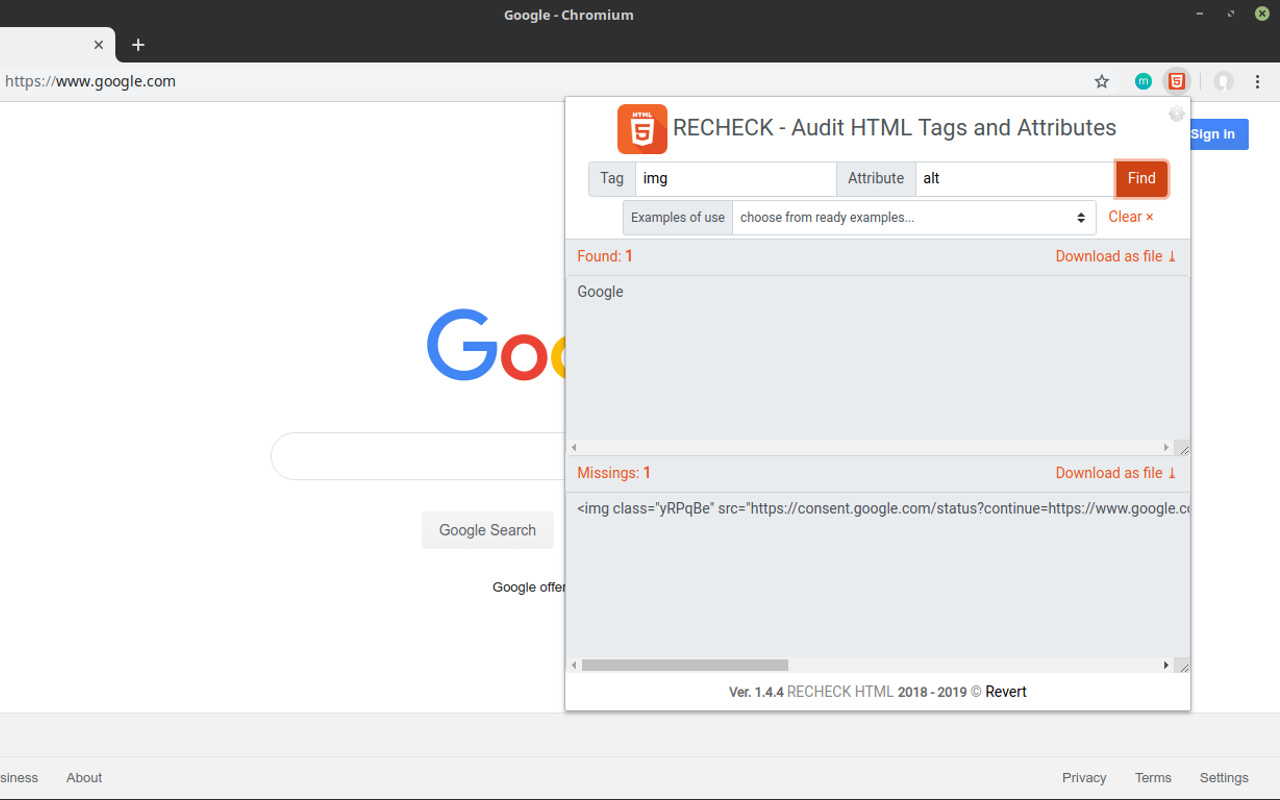Open the Privacy link in footer
The image size is (1280, 800).
pyautogui.click(x=1084, y=778)
